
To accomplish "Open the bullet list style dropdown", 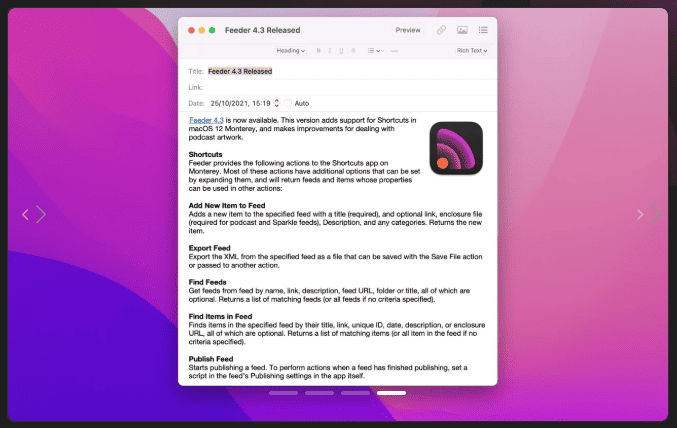I will pyautogui.click(x=373, y=51).
